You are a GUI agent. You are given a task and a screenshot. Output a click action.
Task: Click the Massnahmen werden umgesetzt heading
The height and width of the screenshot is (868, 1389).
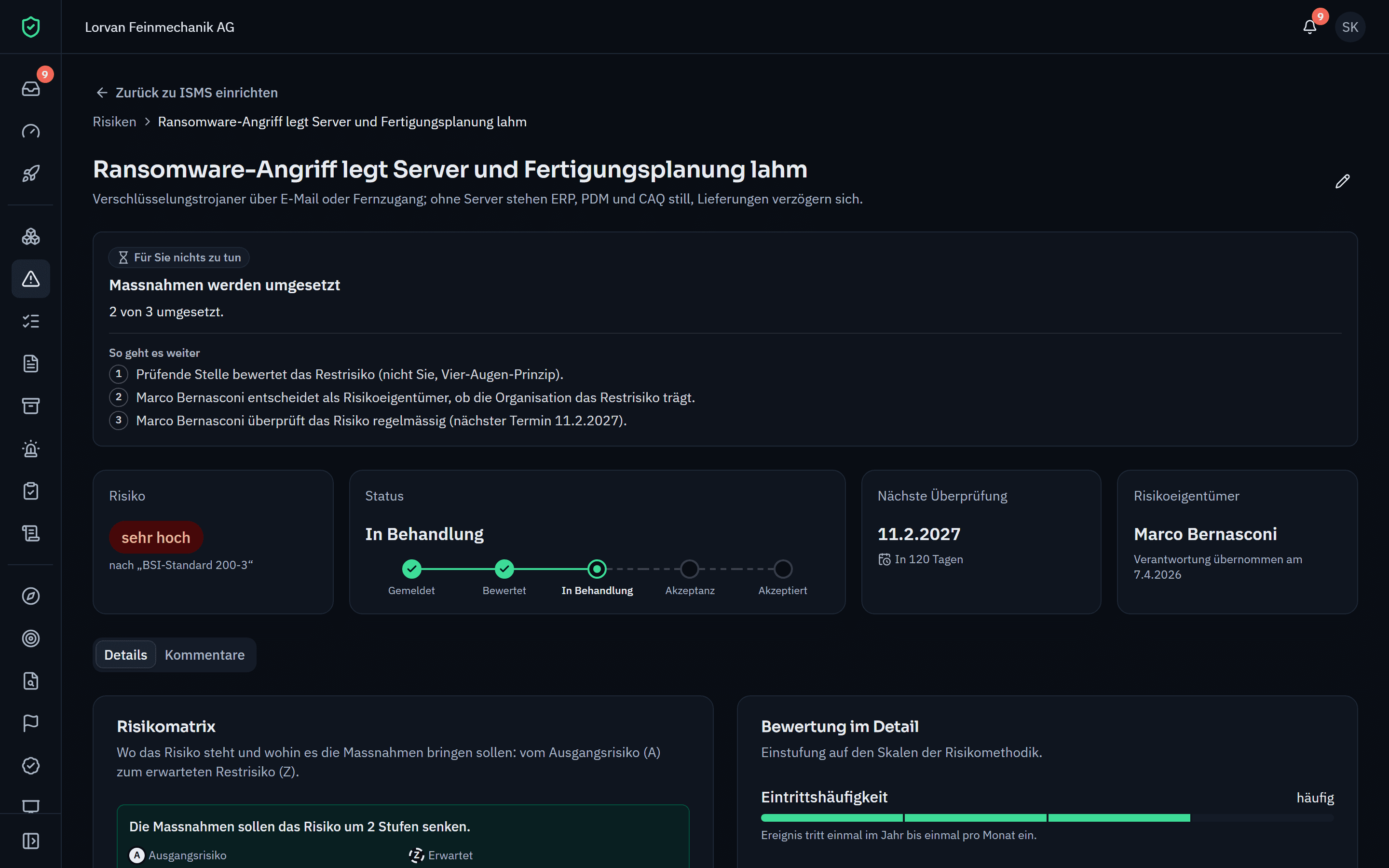point(224,285)
